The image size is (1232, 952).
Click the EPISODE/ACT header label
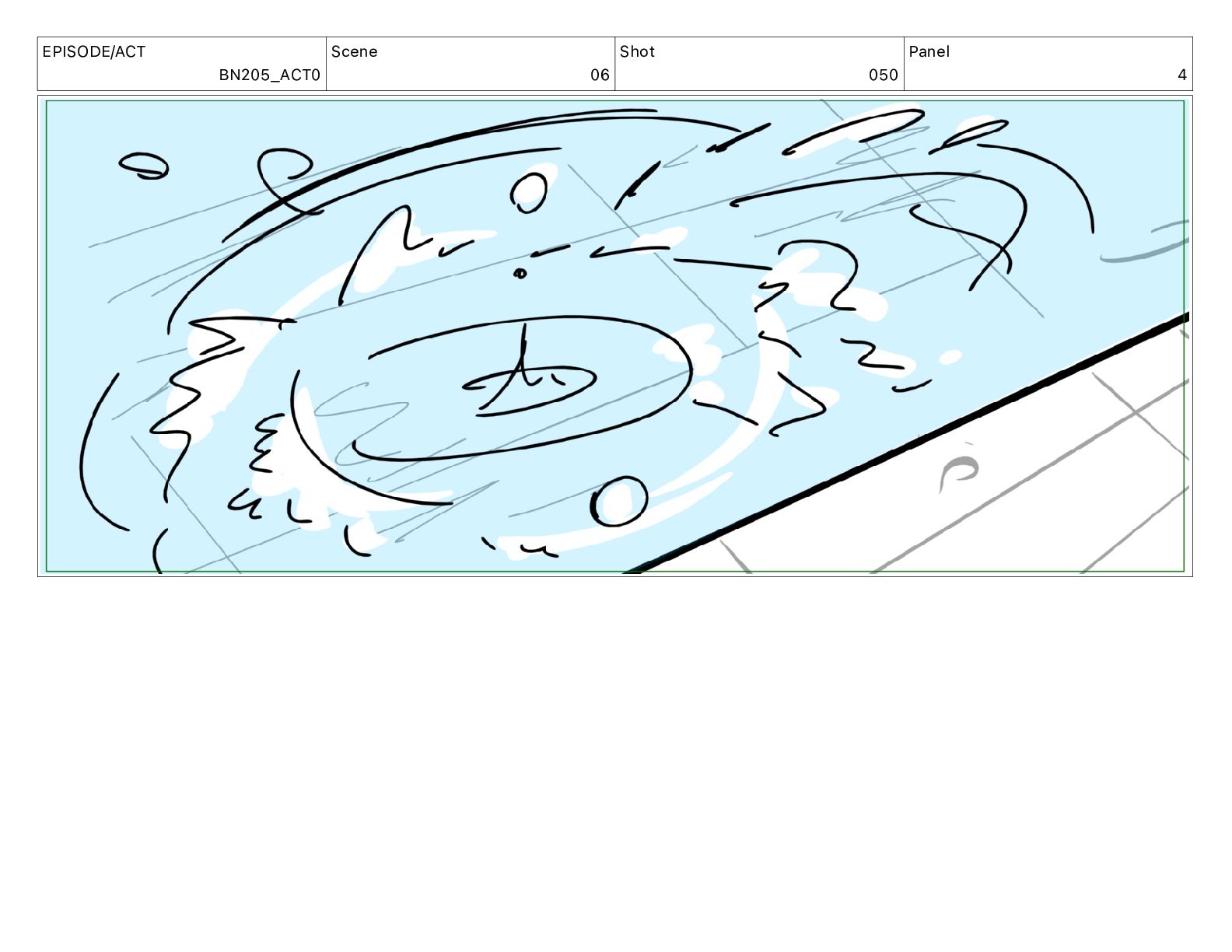pyautogui.click(x=93, y=52)
